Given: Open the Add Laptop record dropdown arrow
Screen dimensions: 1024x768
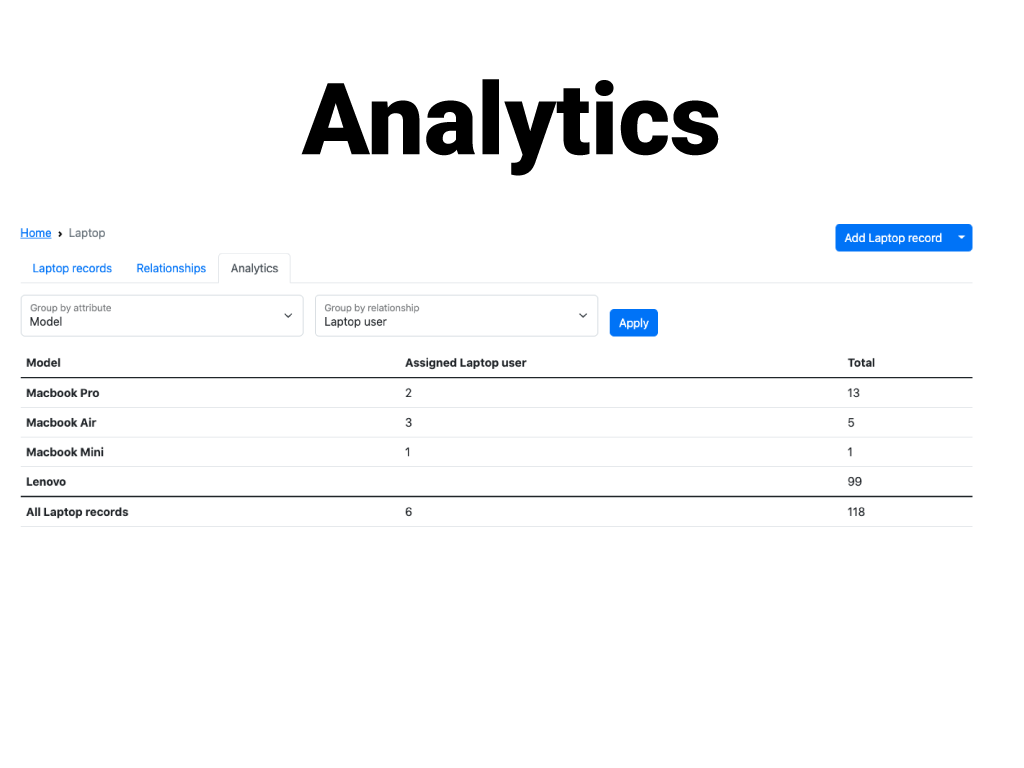Looking at the screenshot, I should click(961, 237).
